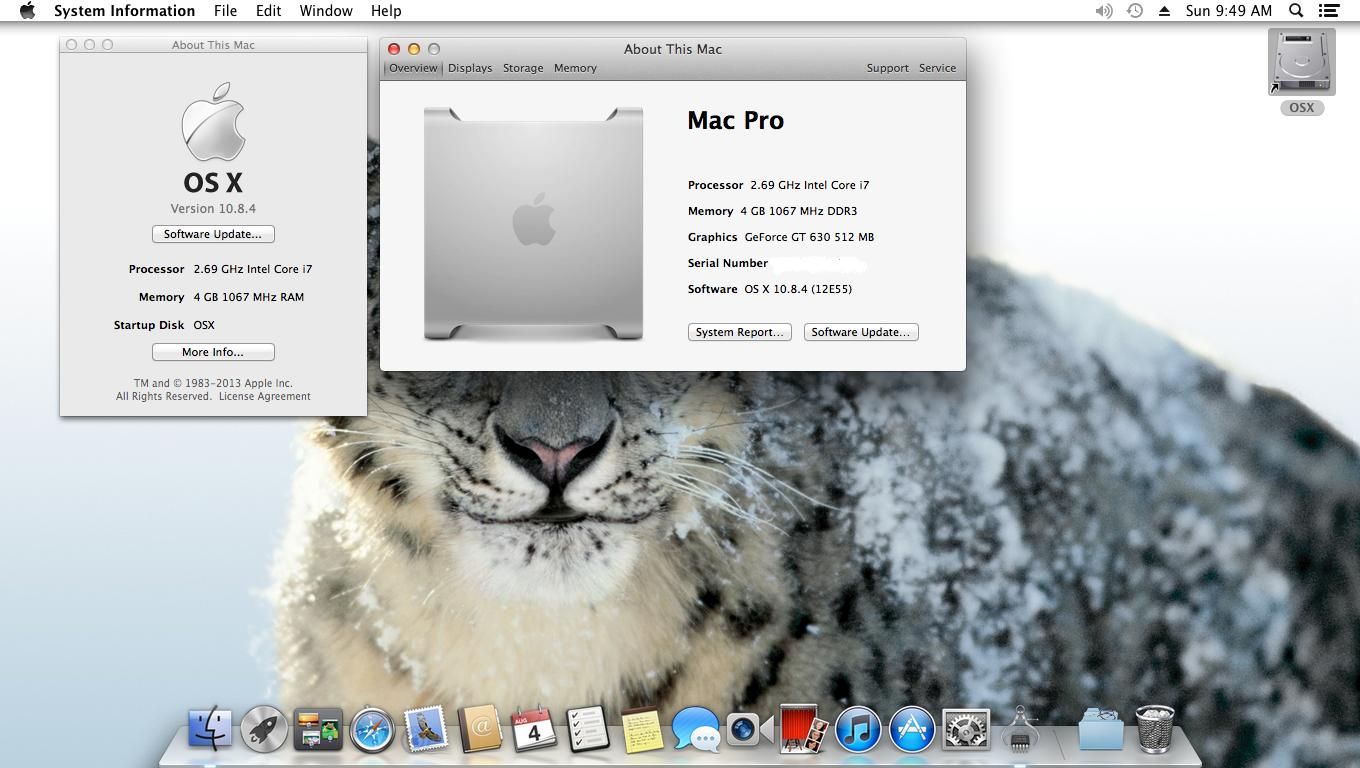This screenshot has height=768, width=1360.
Task: Select the Overview tab
Action: click(413, 68)
